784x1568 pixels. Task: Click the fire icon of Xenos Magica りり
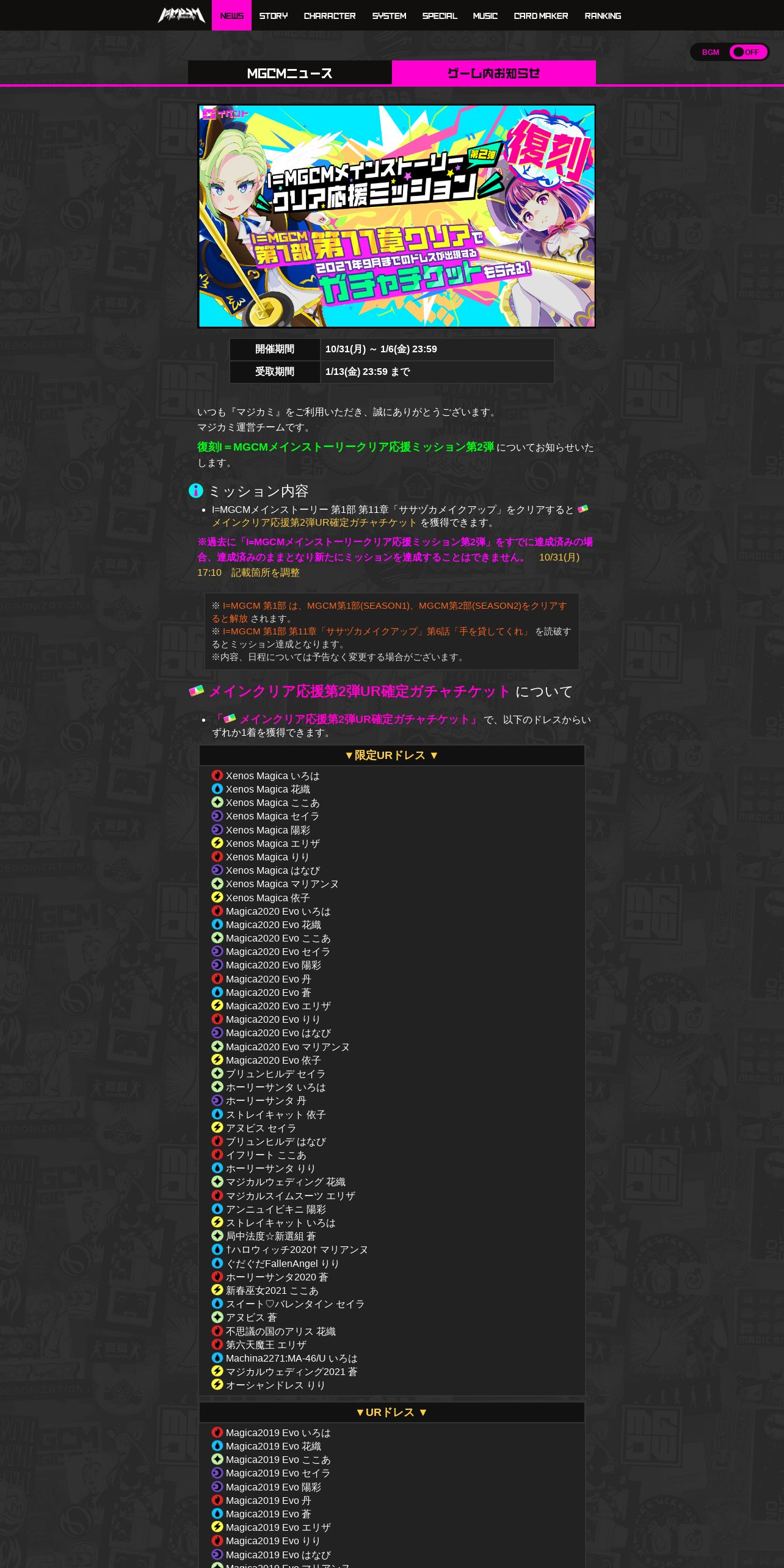(217, 856)
